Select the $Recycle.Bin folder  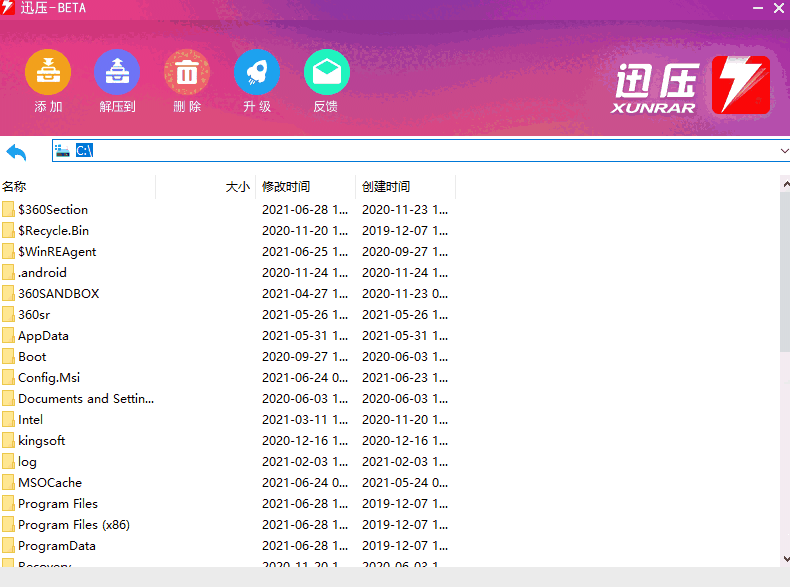tap(53, 231)
